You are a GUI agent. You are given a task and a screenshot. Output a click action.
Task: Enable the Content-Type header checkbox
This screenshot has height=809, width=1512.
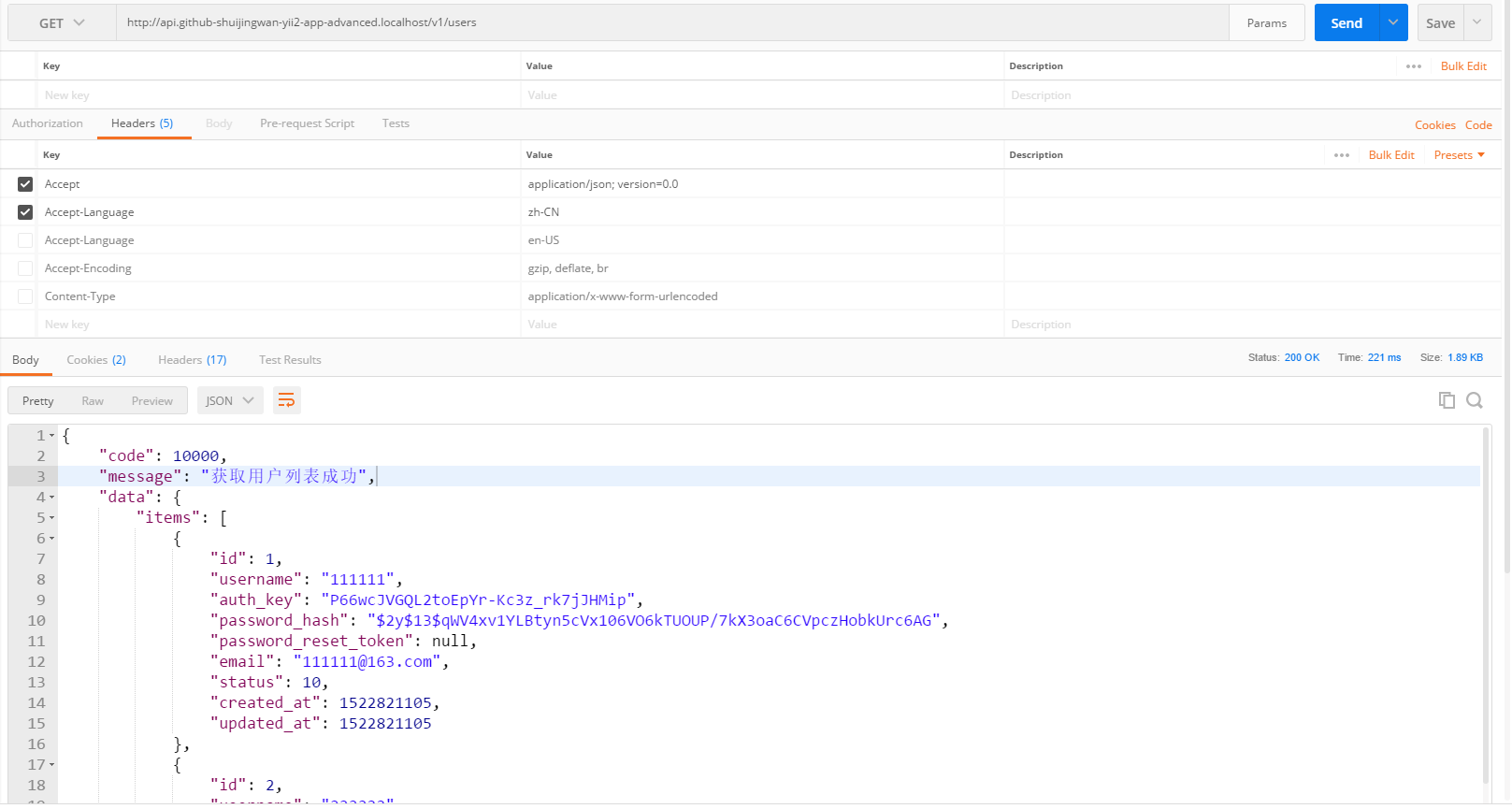[x=25, y=296]
